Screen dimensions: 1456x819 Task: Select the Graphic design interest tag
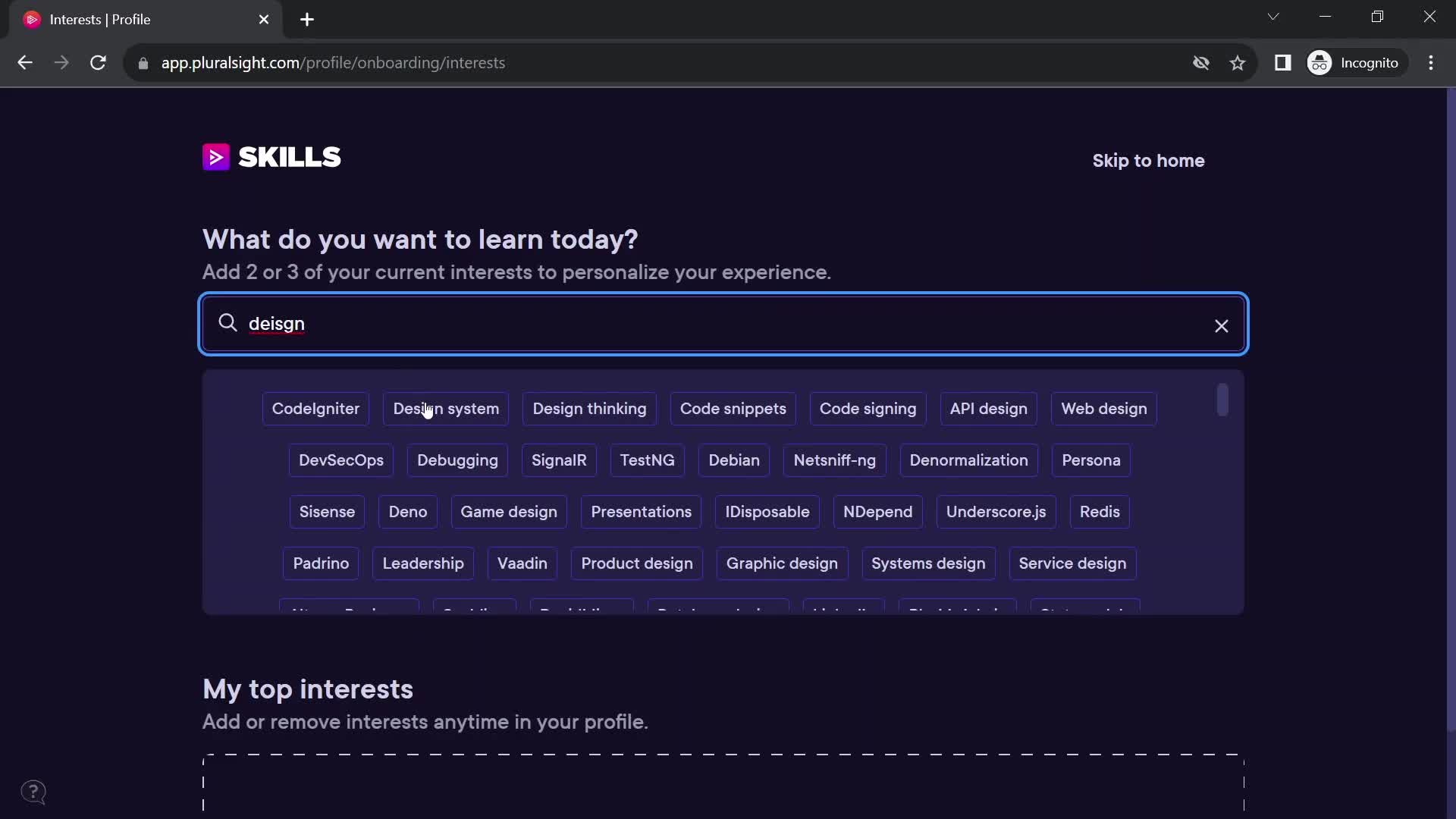tap(781, 563)
